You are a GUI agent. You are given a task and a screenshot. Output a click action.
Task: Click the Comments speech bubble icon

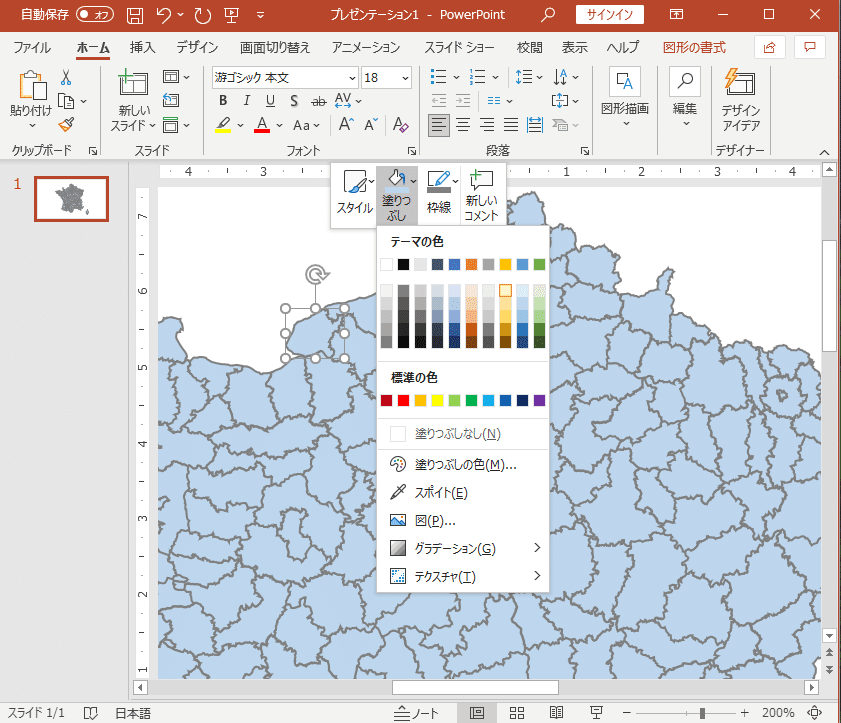810,47
